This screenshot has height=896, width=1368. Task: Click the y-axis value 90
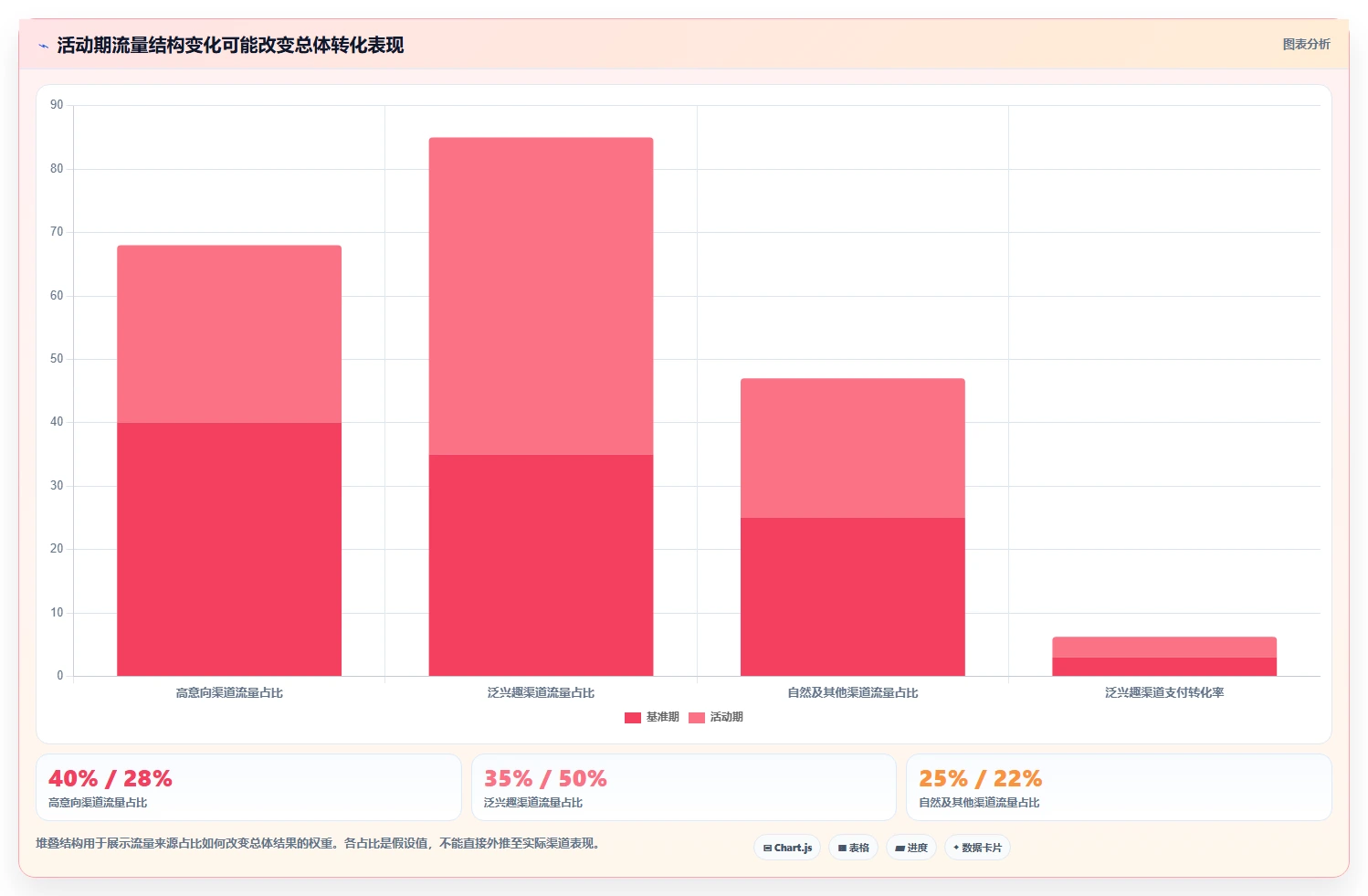click(57, 105)
